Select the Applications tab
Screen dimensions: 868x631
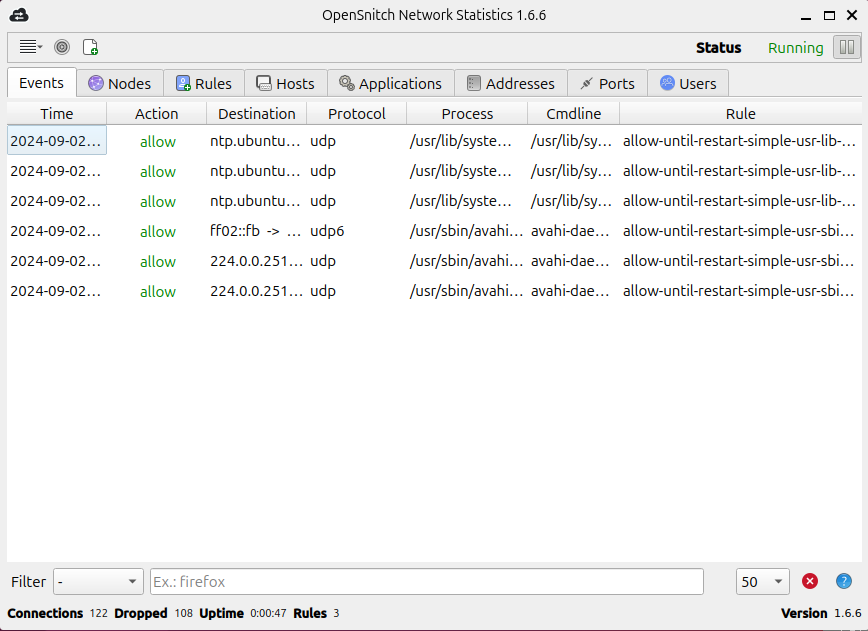pos(390,84)
